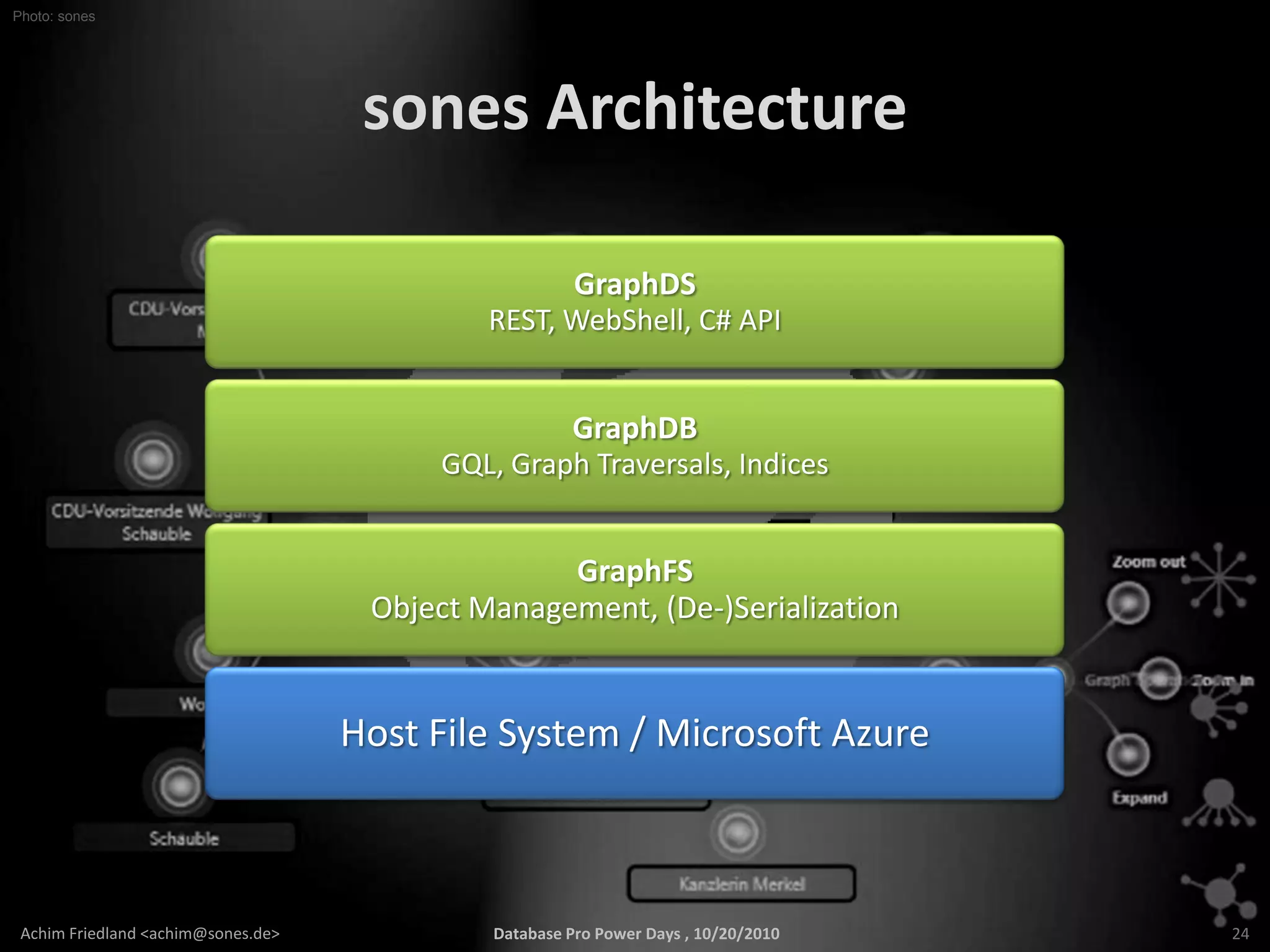Click the circular node above 'Kanzlerin Merkel'
Viewport: 1270px width, 952px height.
point(738,832)
